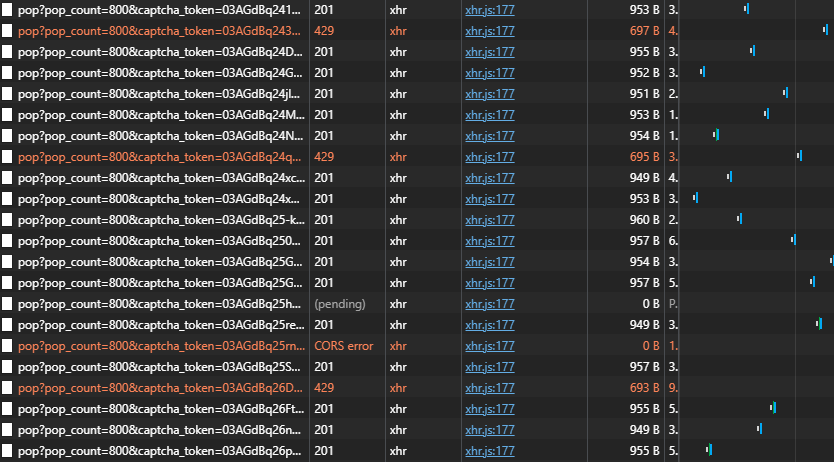Select request name ending 03AGdBq24D...

[x=160, y=52]
